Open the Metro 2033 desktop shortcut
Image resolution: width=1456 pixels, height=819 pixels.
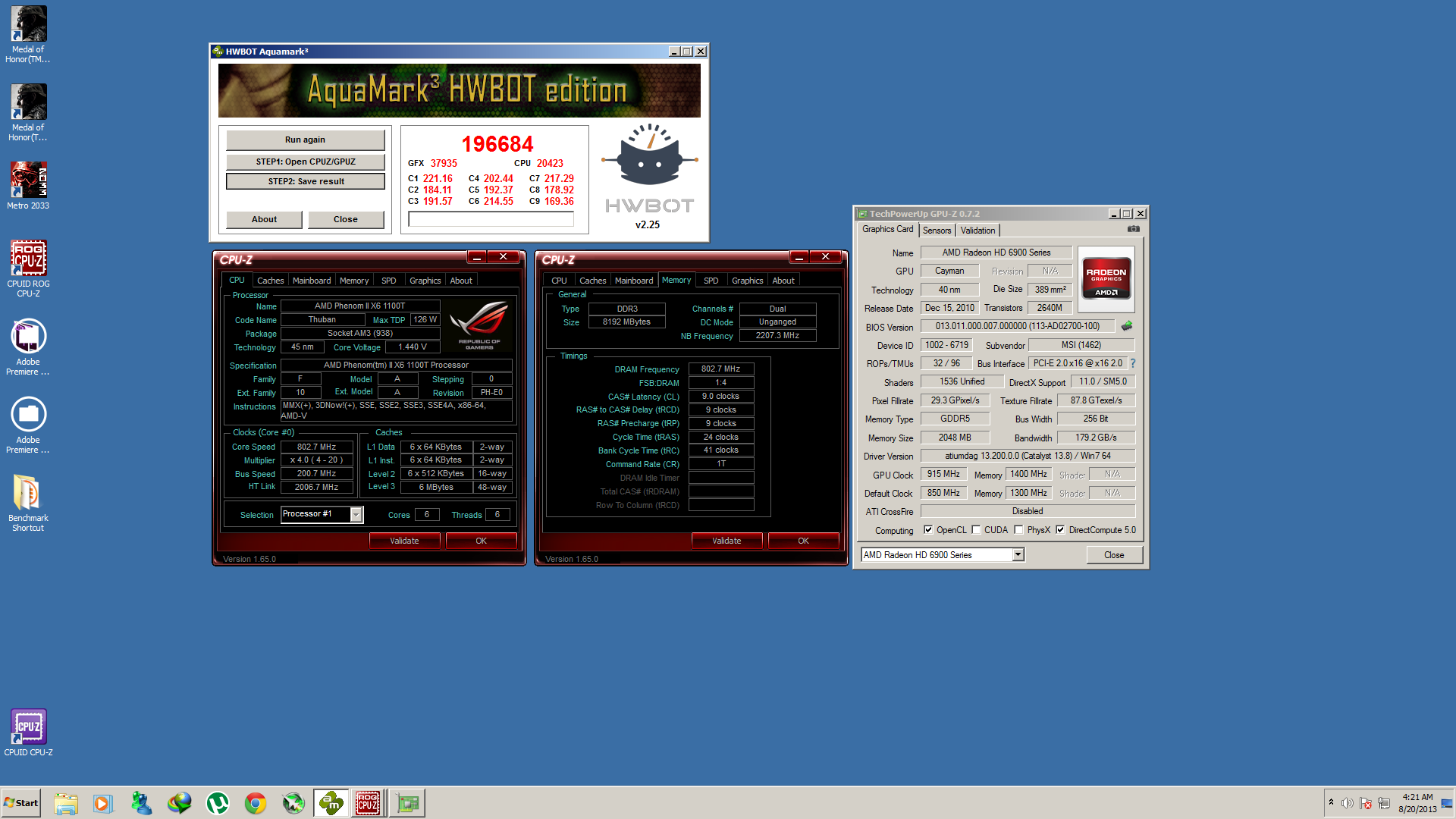click(28, 186)
